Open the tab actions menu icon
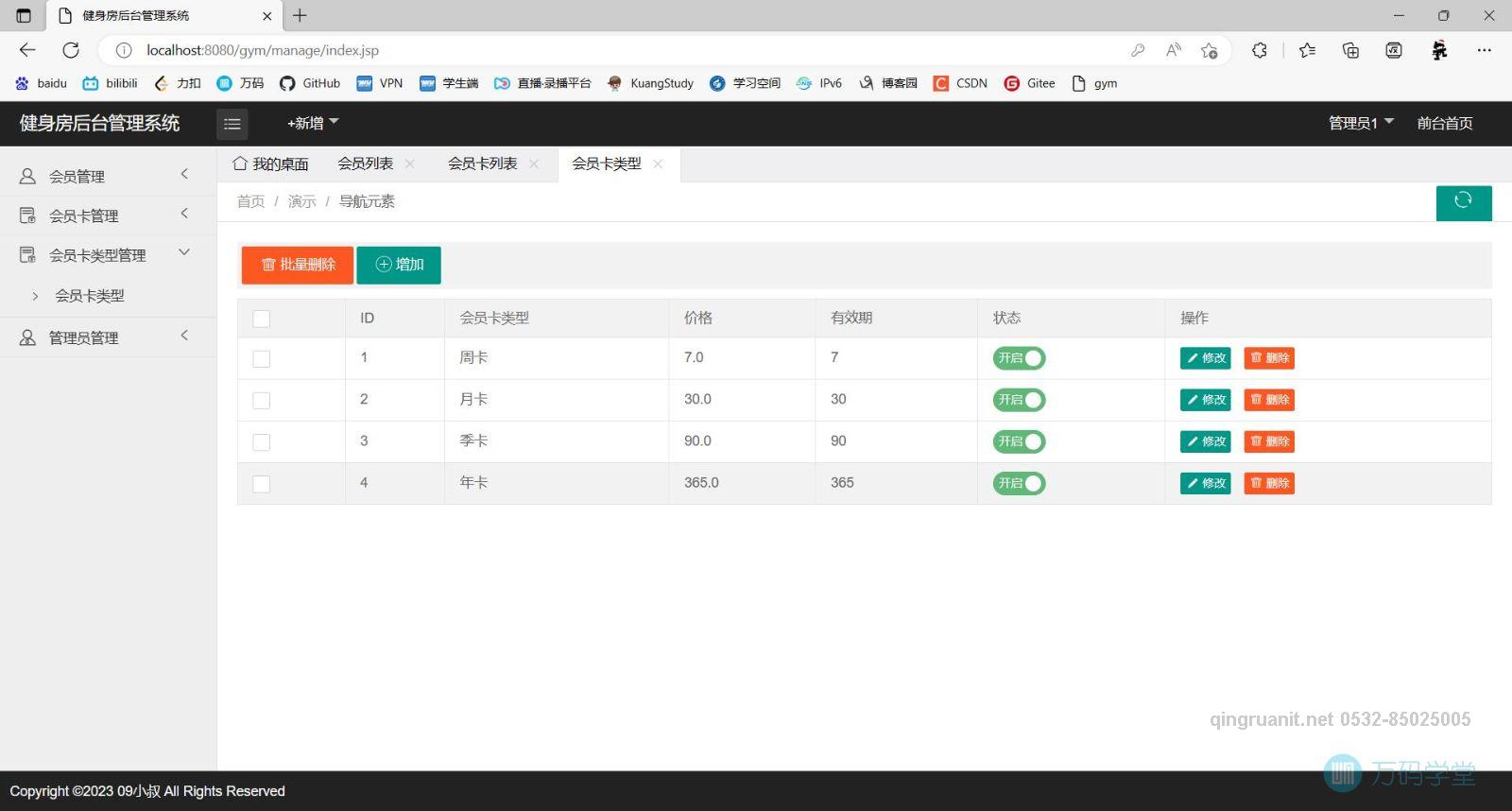Image resolution: width=1512 pixels, height=811 pixels. 24,15
